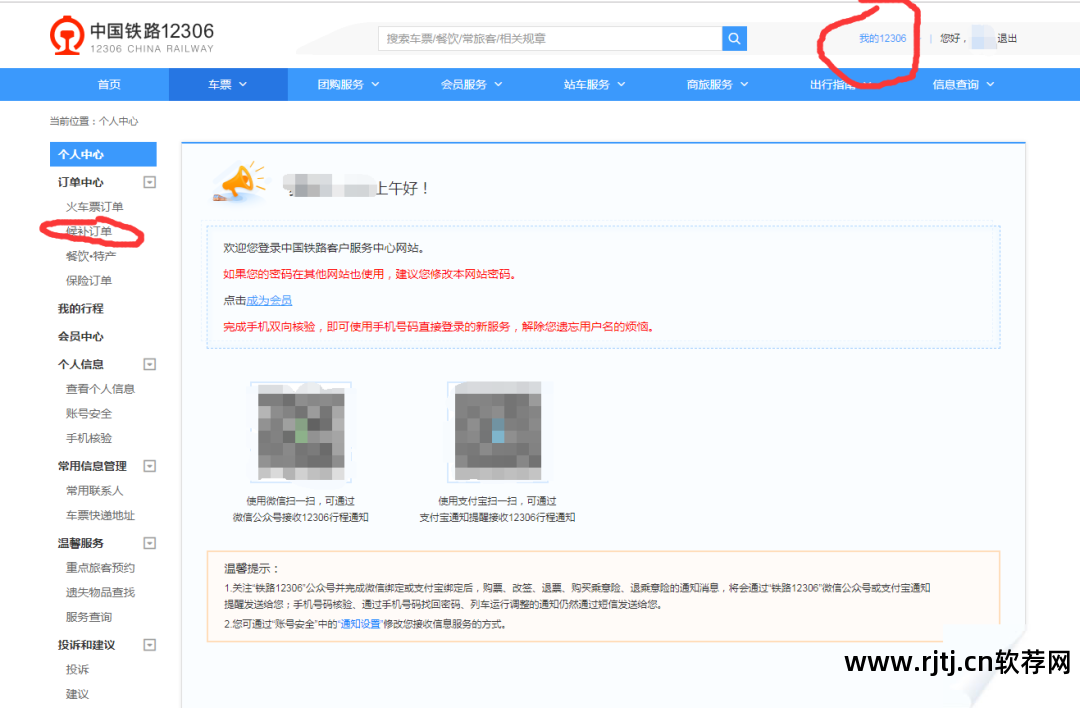This screenshot has width=1080, height=708.
Task: Select 会员服务 in the navigation bar
Action: [x=470, y=85]
